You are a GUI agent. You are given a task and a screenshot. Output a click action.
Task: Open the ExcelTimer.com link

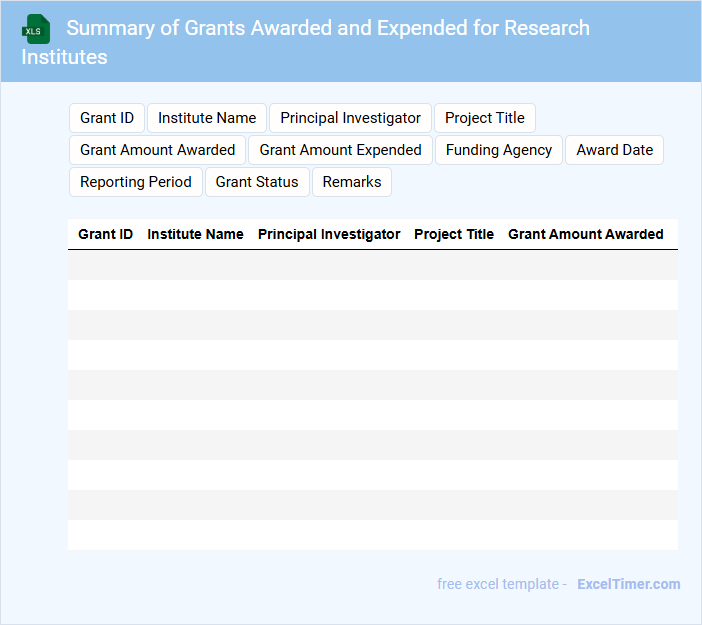(x=628, y=584)
